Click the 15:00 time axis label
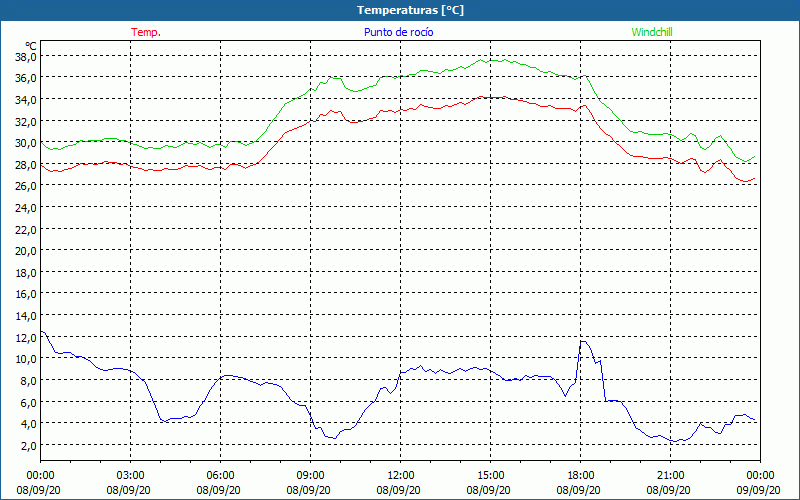The width and height of the screenshot is (800, 500). [490, 476]
